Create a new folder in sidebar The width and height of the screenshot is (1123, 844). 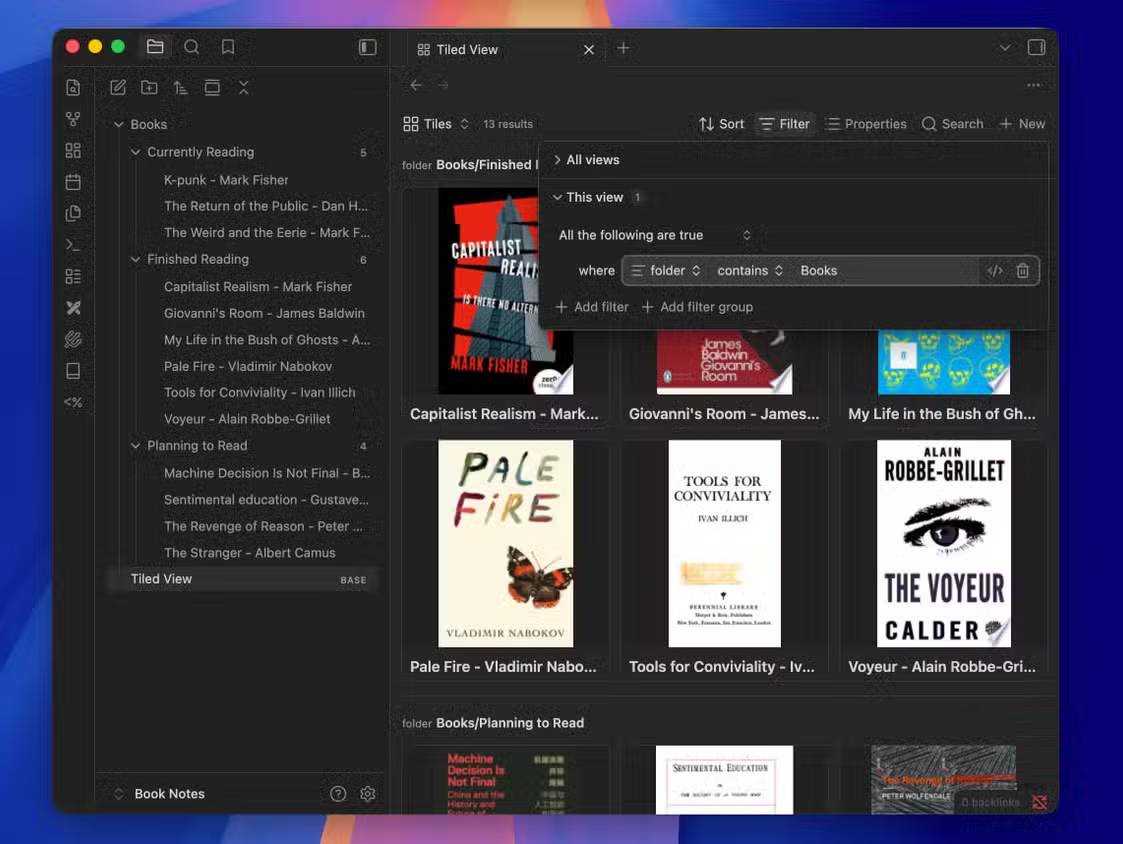(149, 88)
